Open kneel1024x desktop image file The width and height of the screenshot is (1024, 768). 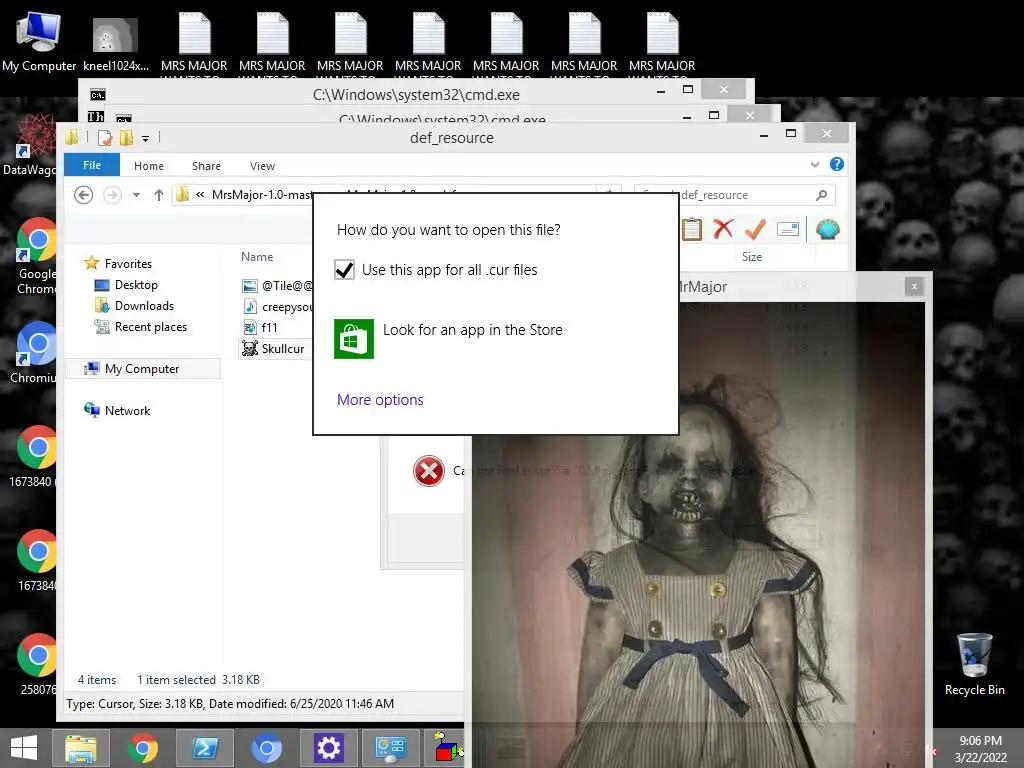116,42
